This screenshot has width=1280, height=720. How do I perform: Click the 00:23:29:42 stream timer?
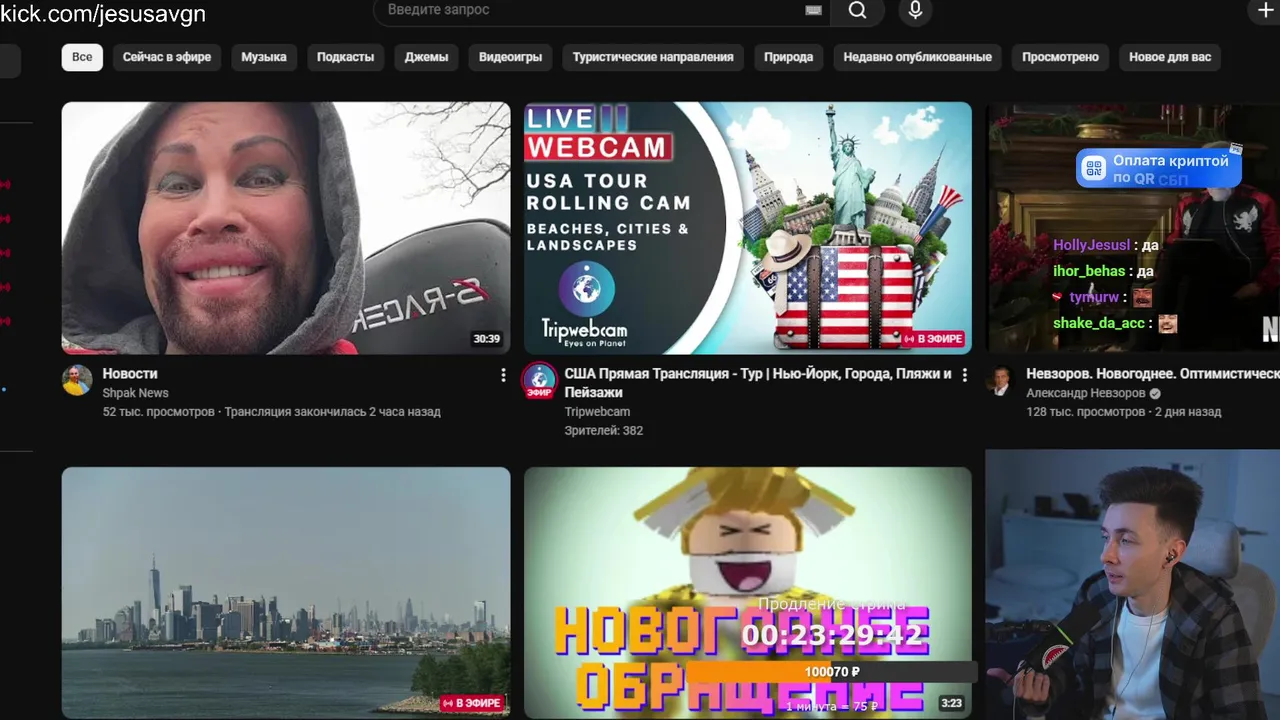(832, 636)
